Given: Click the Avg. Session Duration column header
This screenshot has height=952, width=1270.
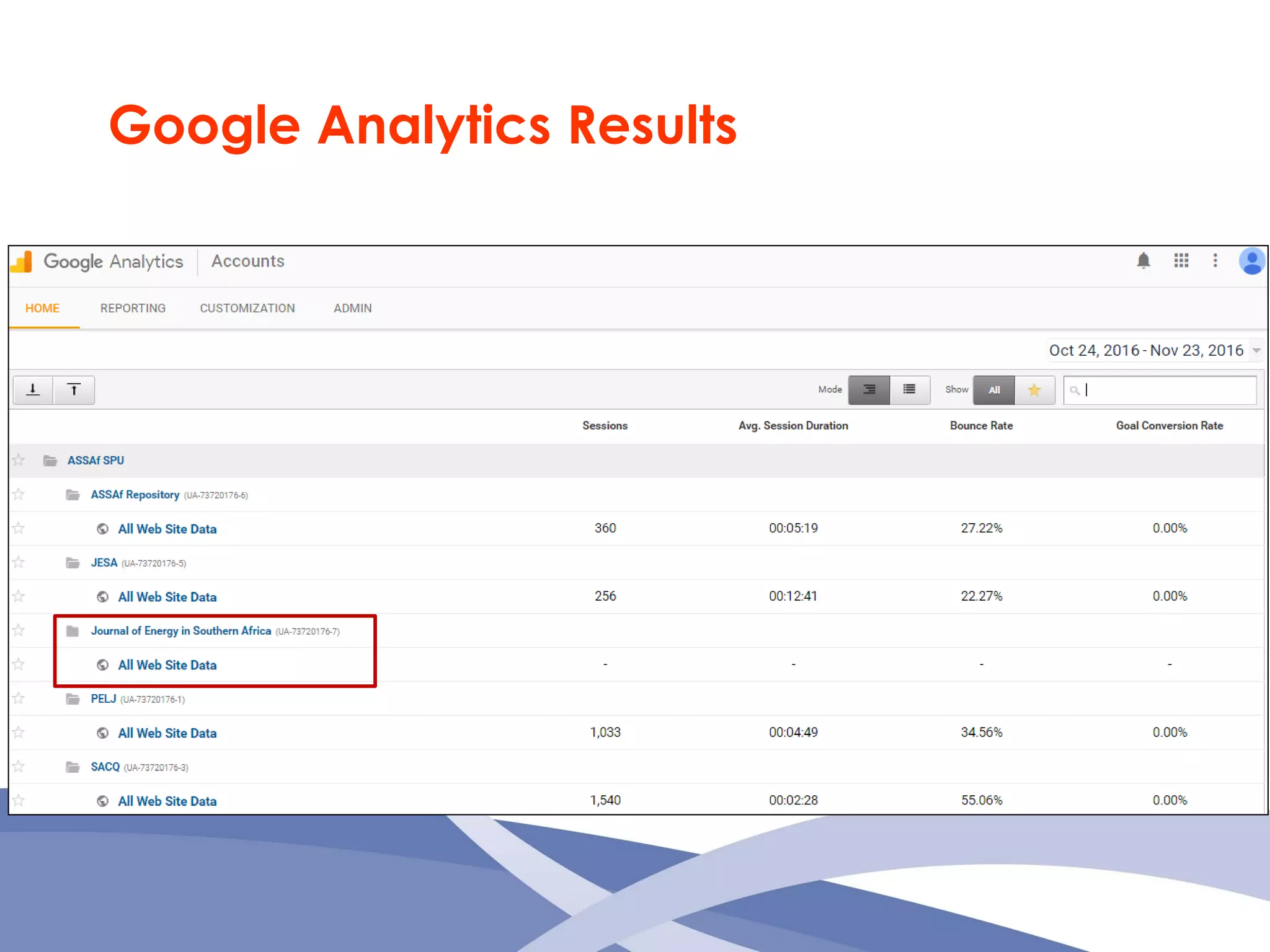Looking at the screenshot, I should (793, 426).
